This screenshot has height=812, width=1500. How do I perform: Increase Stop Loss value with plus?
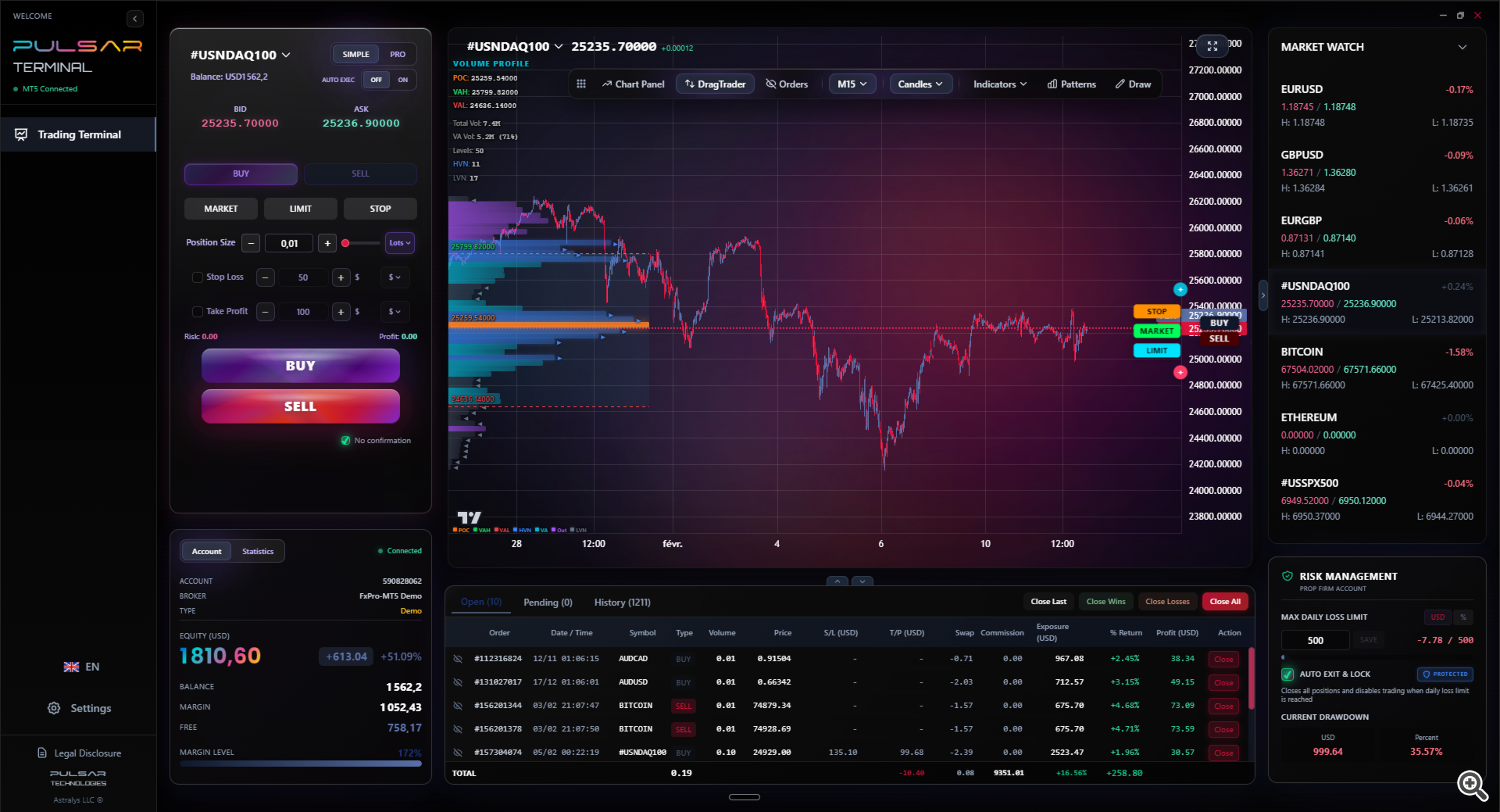[x=340, y=278]
